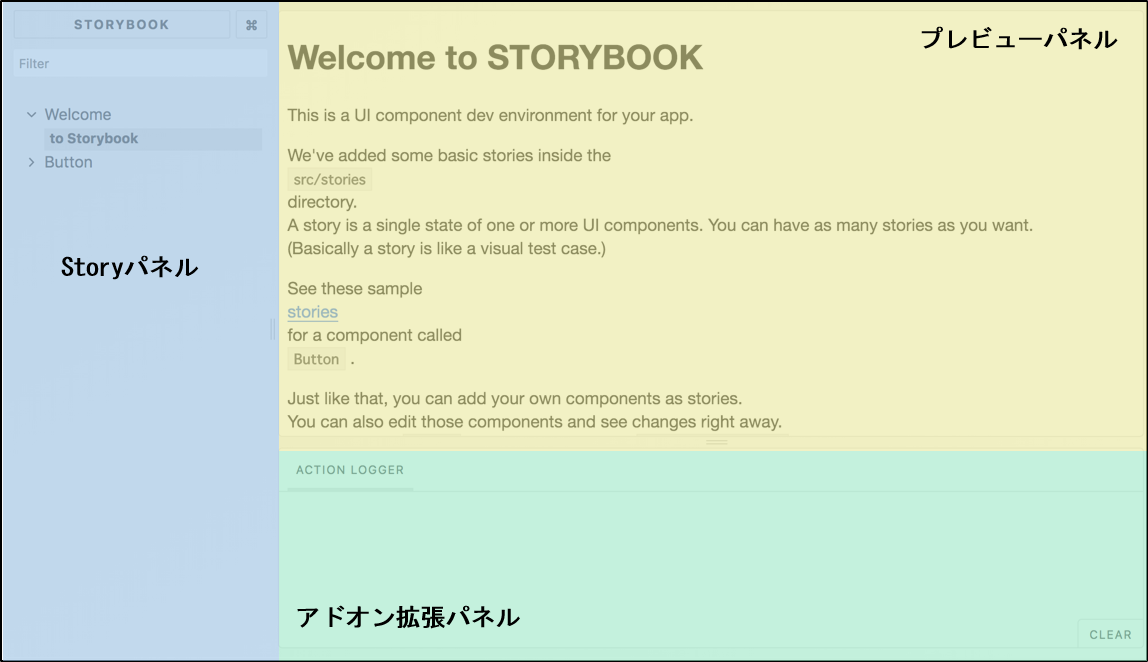Click the 'Welcome to STORYBOOK' heading
Viewport: 1148px width, 662px height.
tap(495, 58)
